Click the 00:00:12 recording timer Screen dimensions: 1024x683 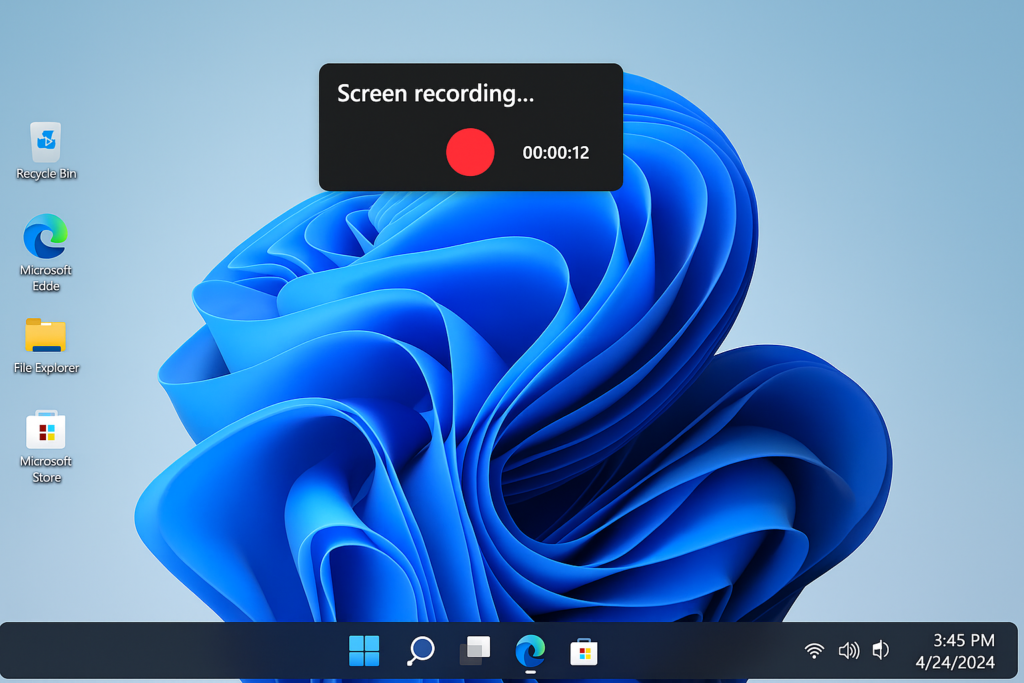pyautogui.click(x=556, y=153)
